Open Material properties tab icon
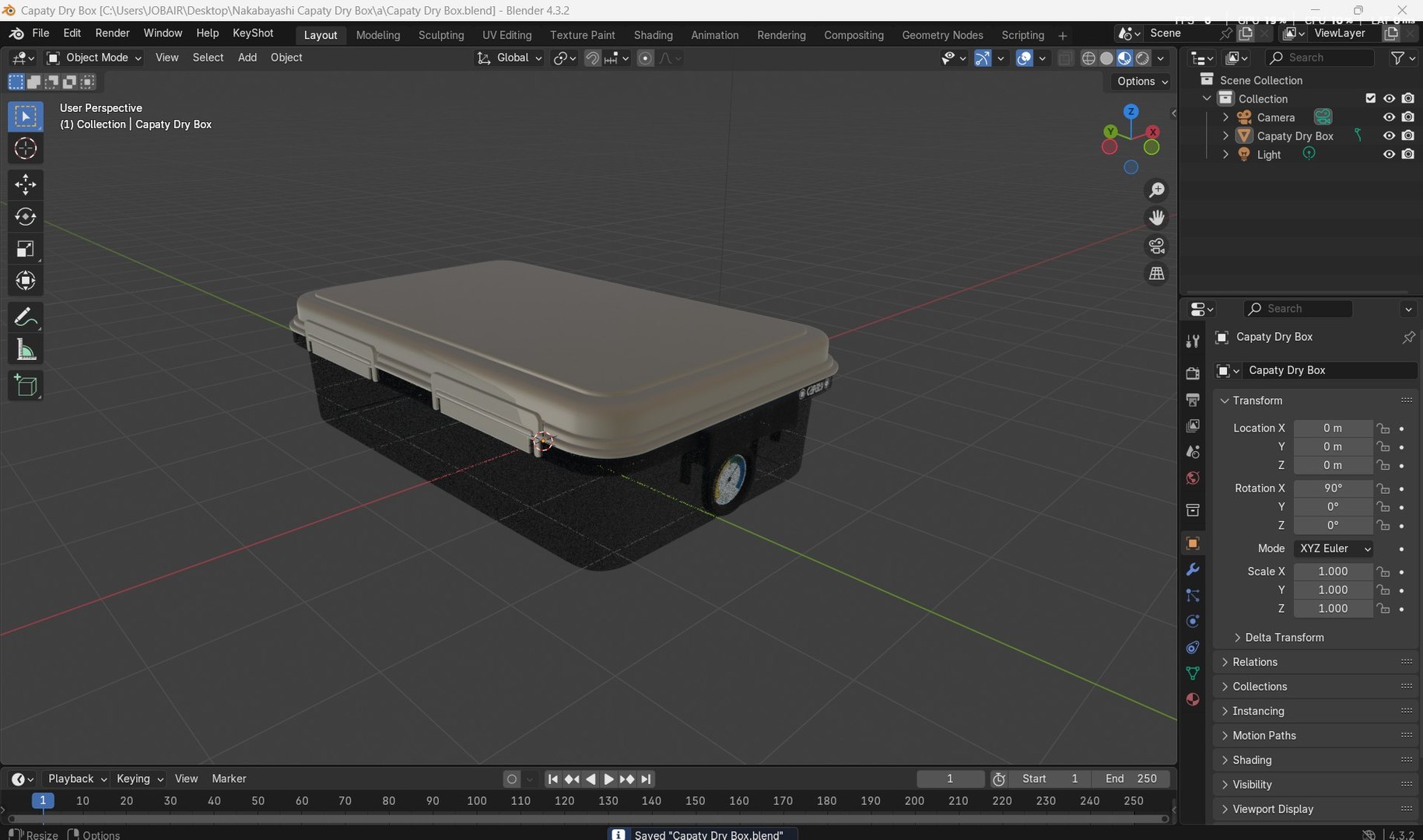Viewport: 1423px width, 840px height. click(x=1192, y=699)
